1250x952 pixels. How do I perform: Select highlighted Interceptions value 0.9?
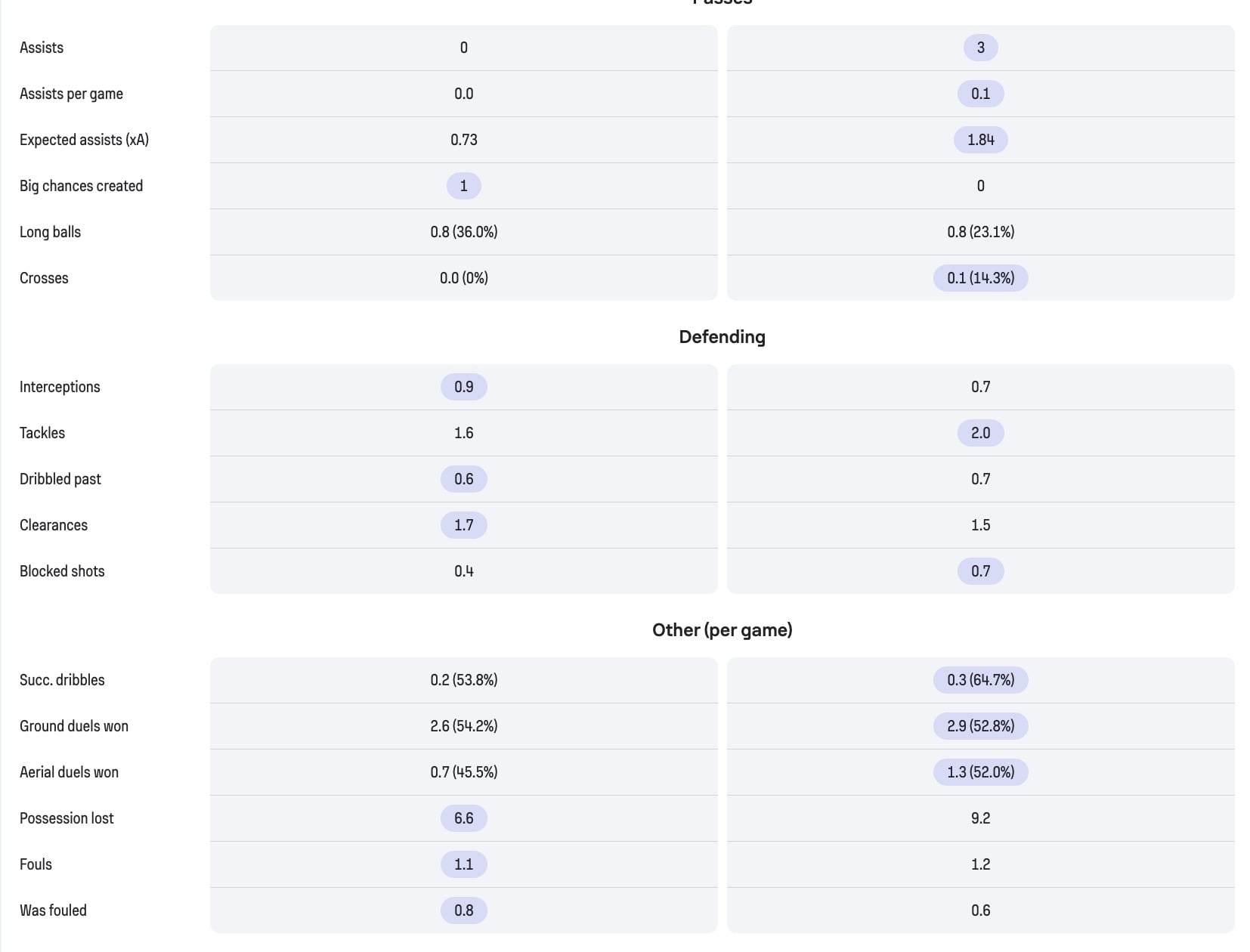click(x=463, y=387)
